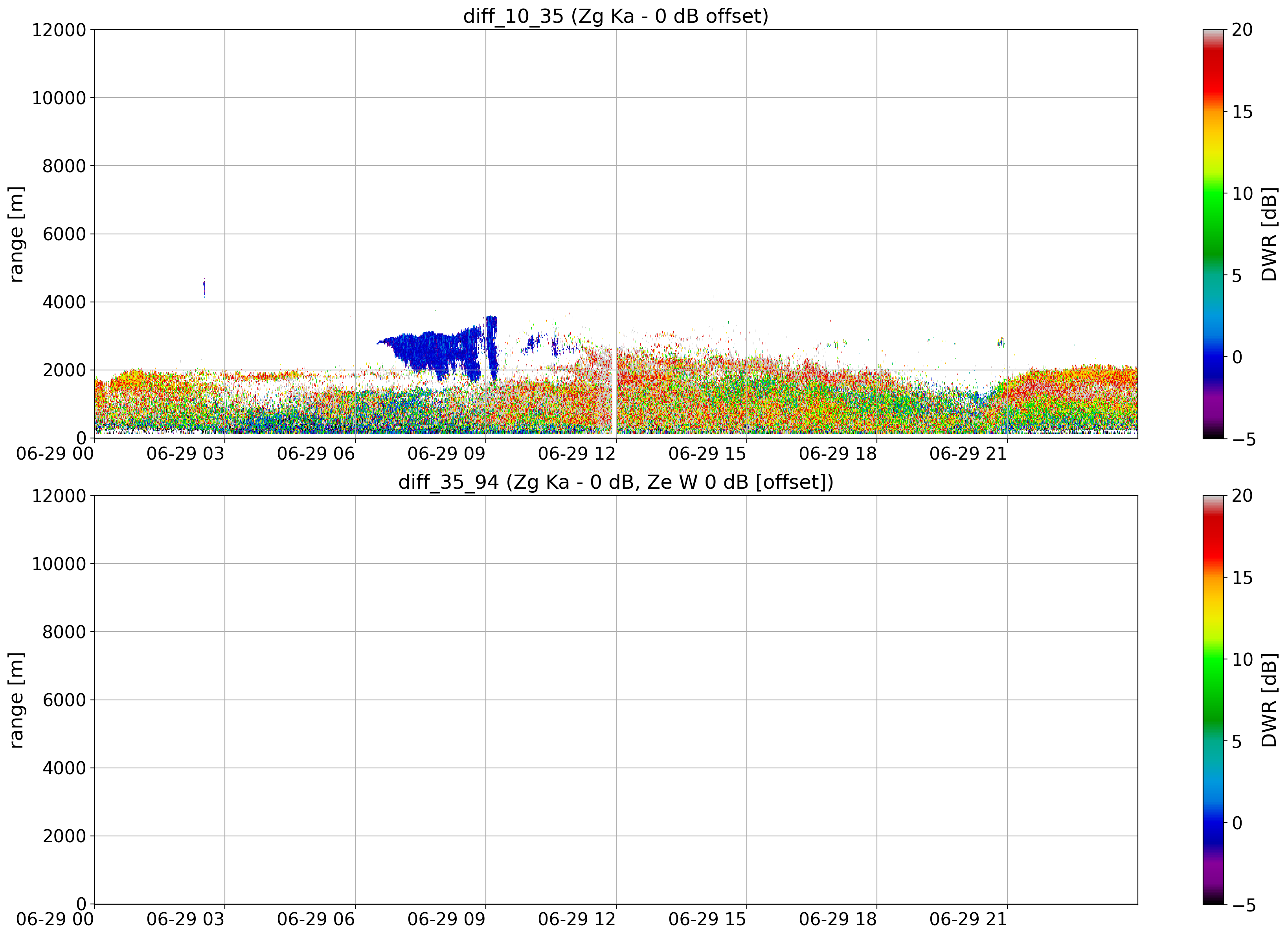Click the "2000" range tick of the diff_35_94 plot
The image size is (1288, 937).
coord(64,836)
